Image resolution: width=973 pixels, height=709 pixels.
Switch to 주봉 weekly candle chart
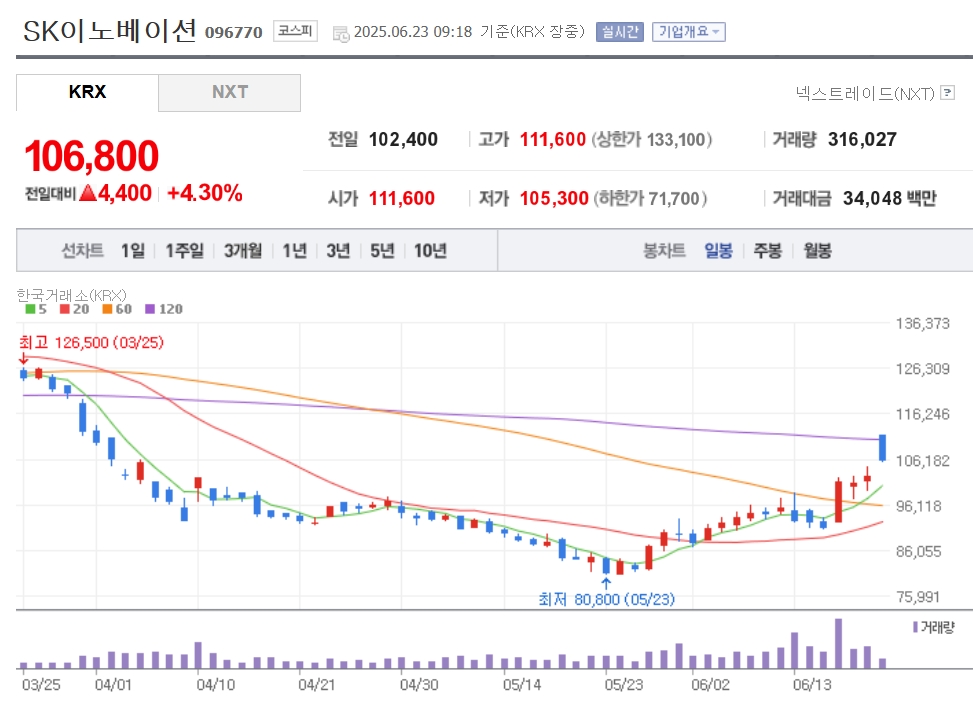coord(767,251)
